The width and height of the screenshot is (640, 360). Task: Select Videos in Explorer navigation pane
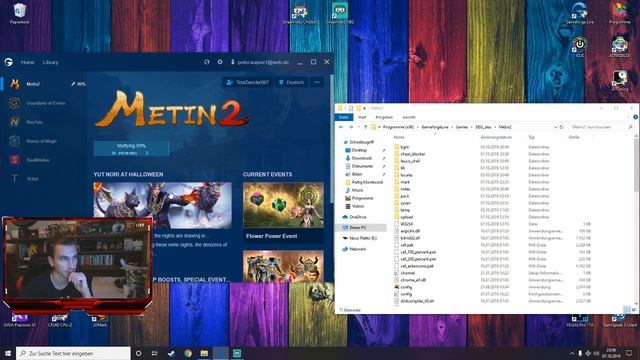[358, 206]
